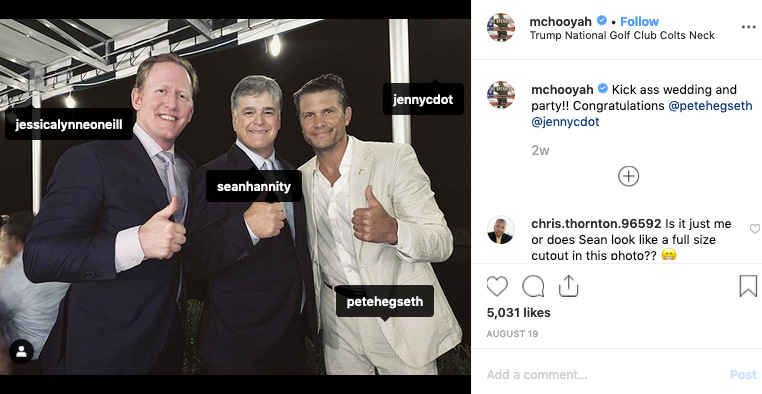Viewport: 762px width, 394px height.
Task: View the 5,031 likes list
Action: pyautogui.click(x=519, y=313)
